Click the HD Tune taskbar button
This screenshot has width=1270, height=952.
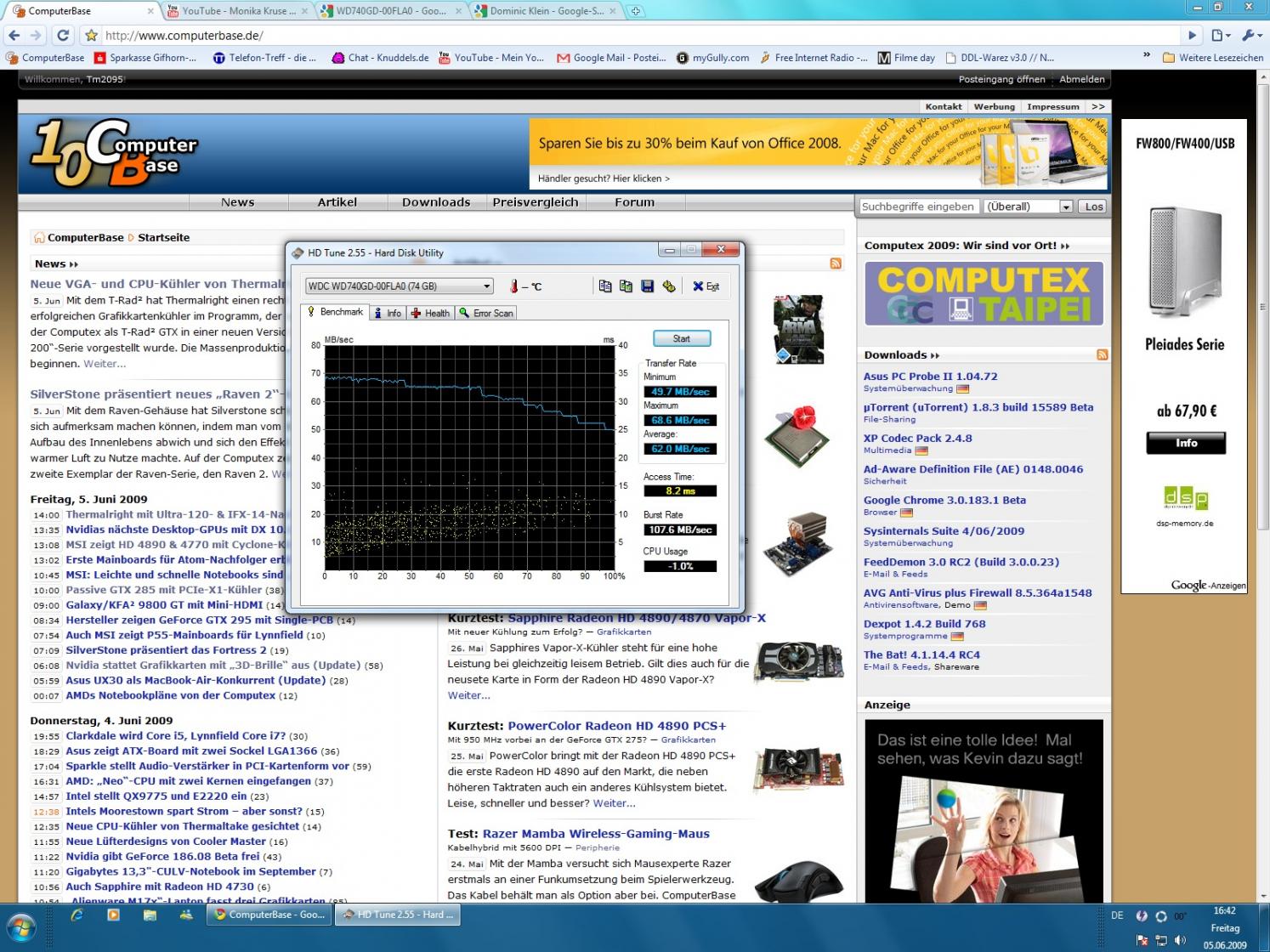398,915
